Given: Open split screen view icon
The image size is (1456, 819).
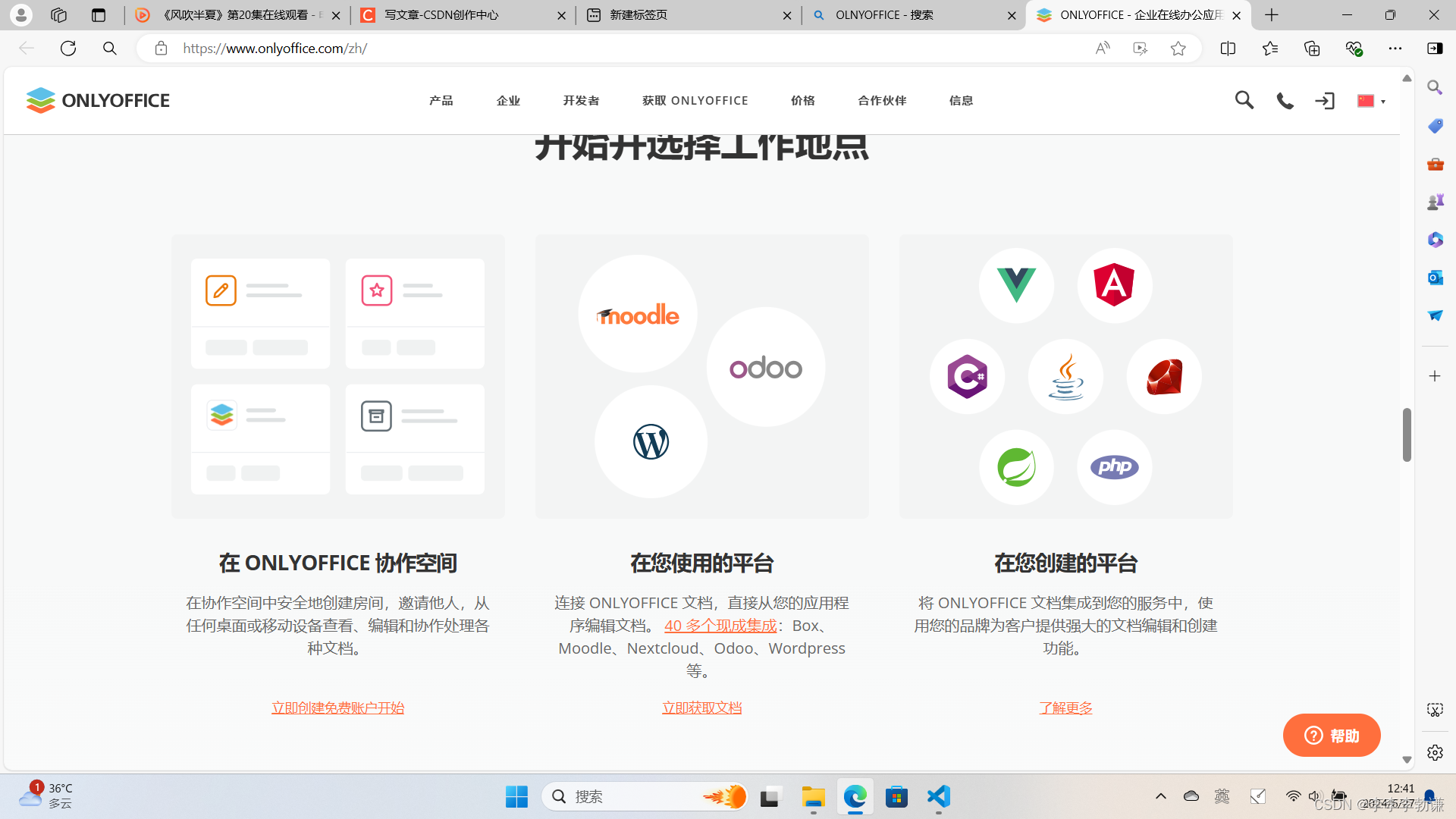Looking at the screenshot, I should click(1228, 49).
